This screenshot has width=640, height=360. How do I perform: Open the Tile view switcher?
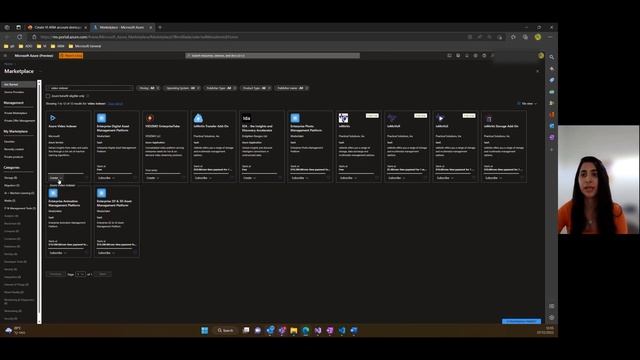(527, 104)
